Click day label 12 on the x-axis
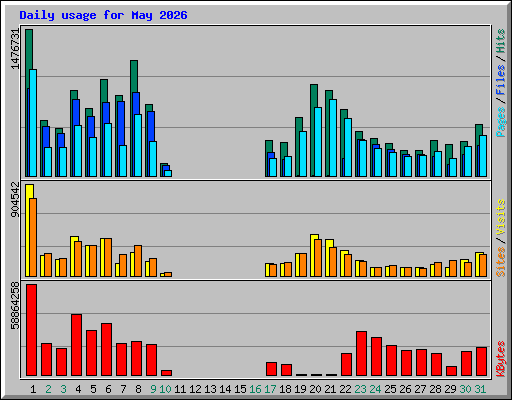The image size is (512, 400). pyautogui.click(x=195, y=389)
